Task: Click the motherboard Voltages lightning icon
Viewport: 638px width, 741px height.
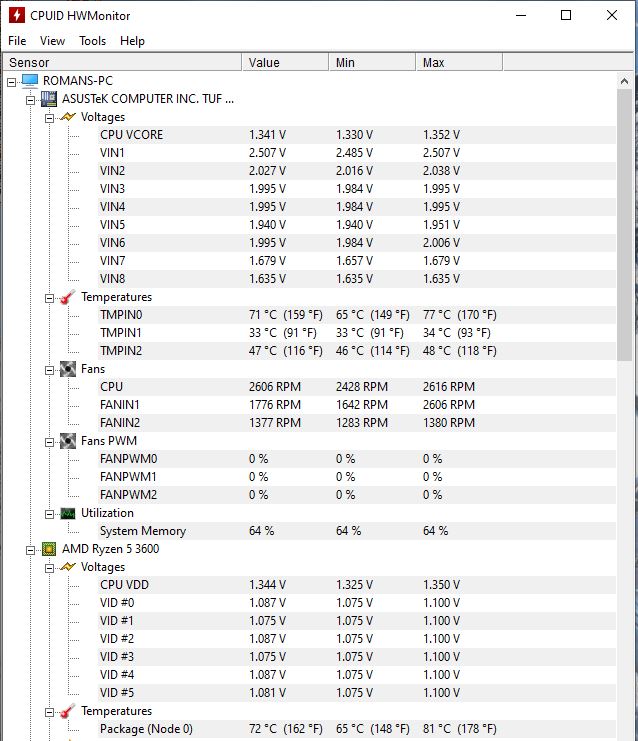Action: pos(68,117)
